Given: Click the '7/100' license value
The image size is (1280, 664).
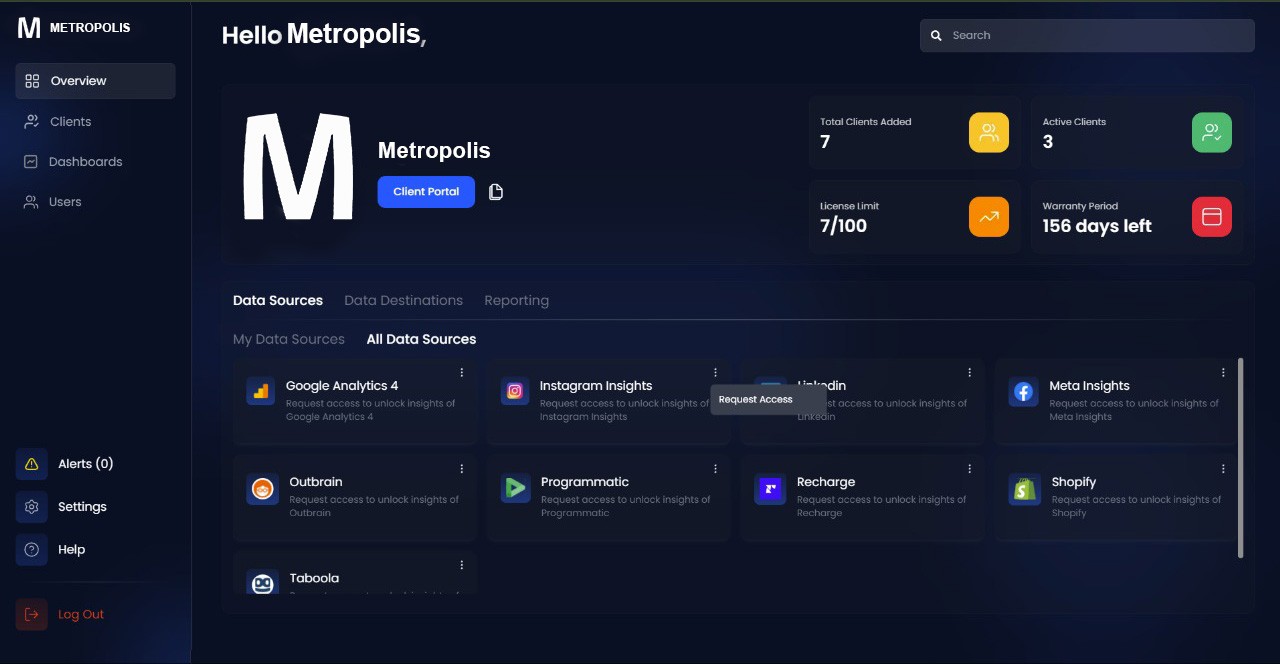Looking at the screenshot, I should (843, 226).
